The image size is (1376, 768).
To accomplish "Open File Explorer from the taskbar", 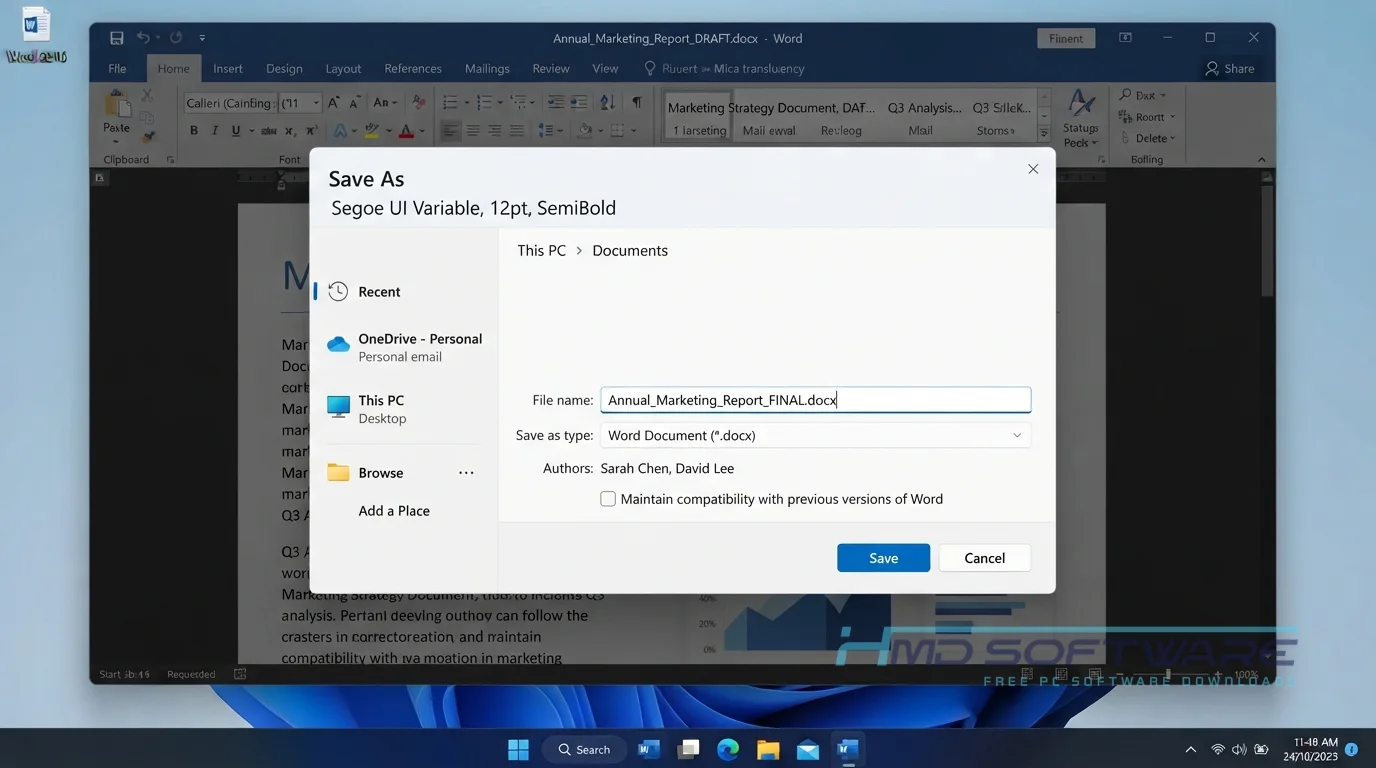I will click(768, 749).
